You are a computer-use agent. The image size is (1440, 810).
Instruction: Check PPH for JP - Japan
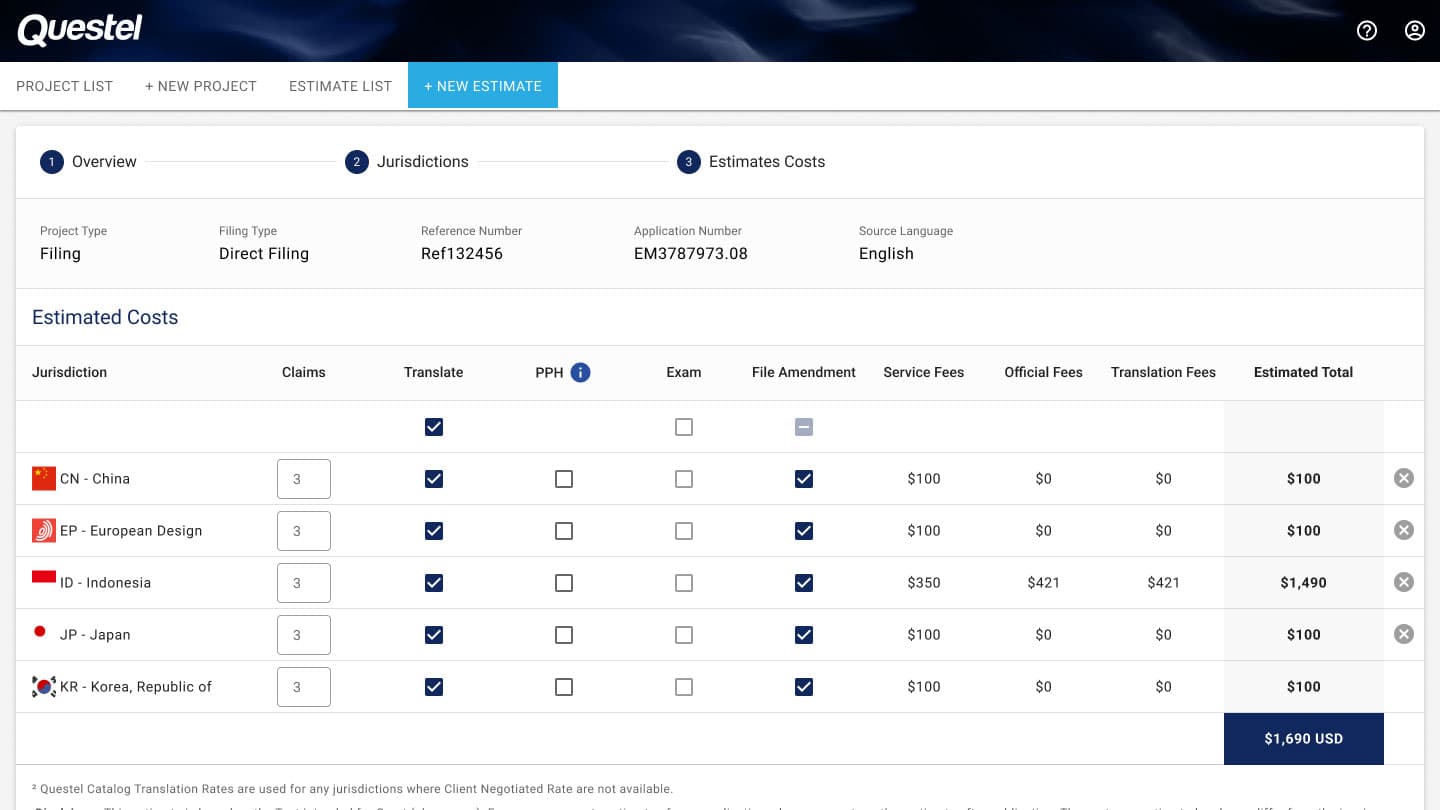coord(564,635)
